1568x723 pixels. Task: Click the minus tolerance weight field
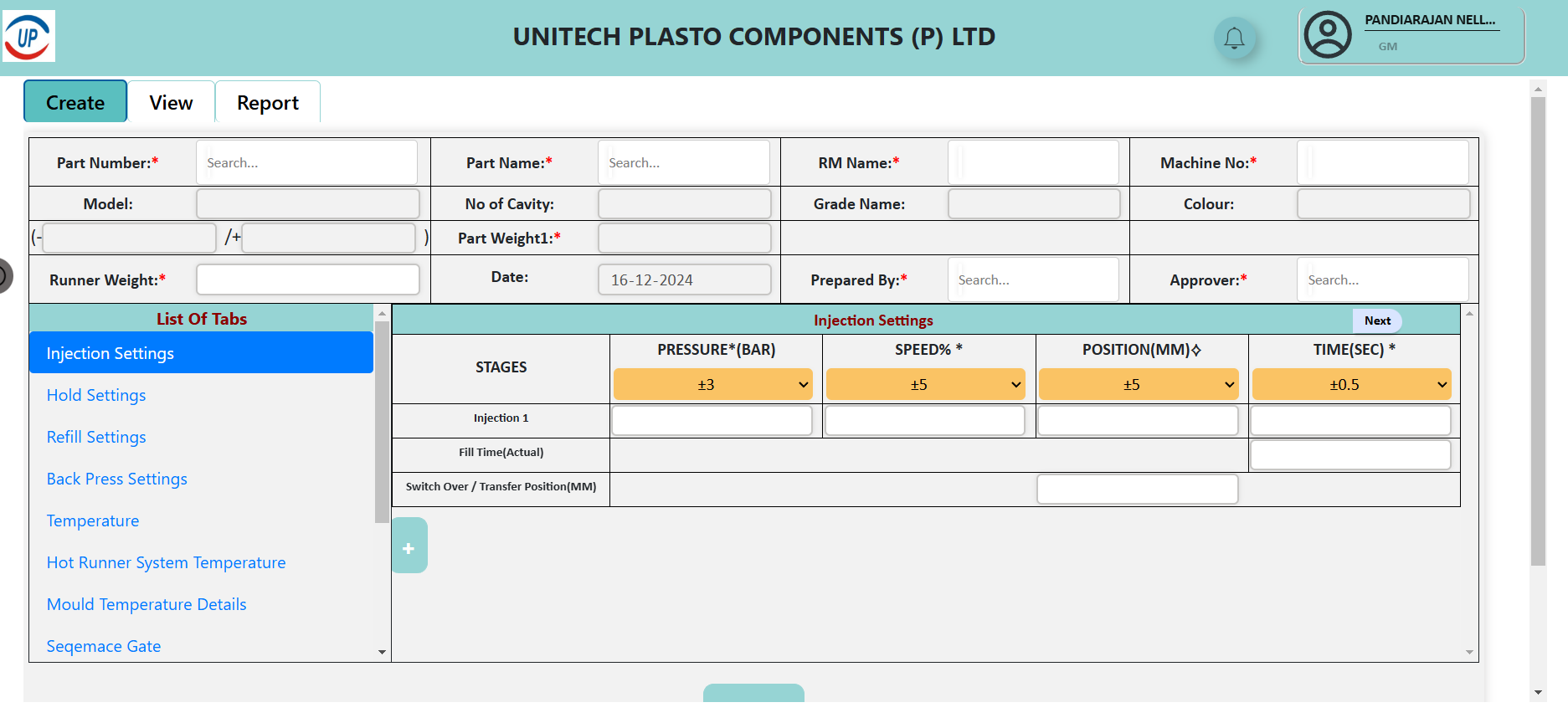click(130, 238)
